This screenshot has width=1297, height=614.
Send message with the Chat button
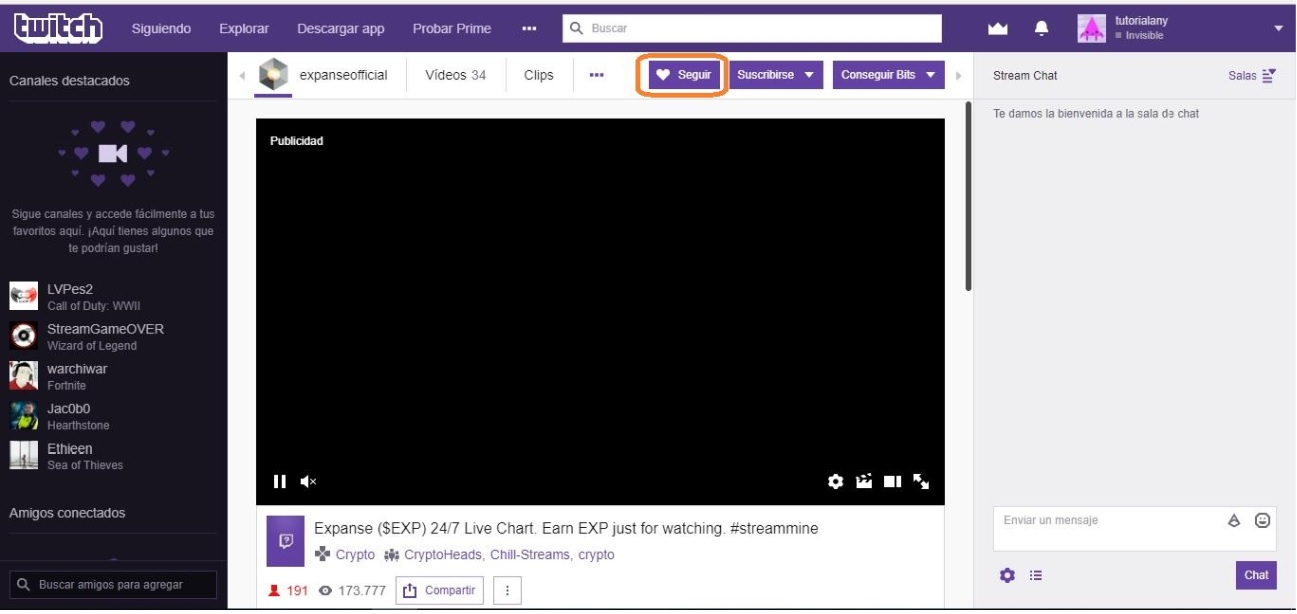pos(1256,575)
